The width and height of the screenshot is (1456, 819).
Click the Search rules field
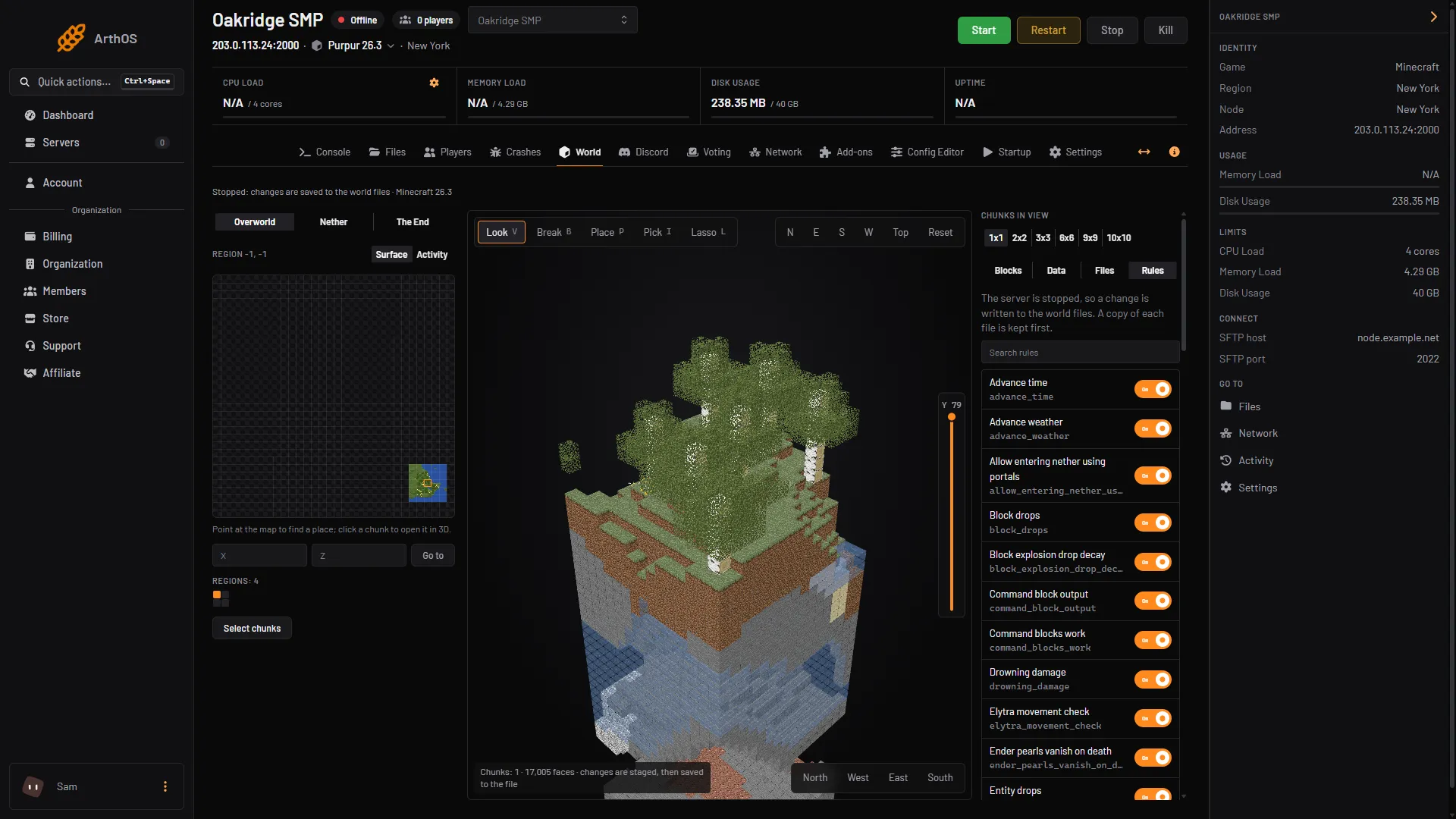pos(1080,353)
